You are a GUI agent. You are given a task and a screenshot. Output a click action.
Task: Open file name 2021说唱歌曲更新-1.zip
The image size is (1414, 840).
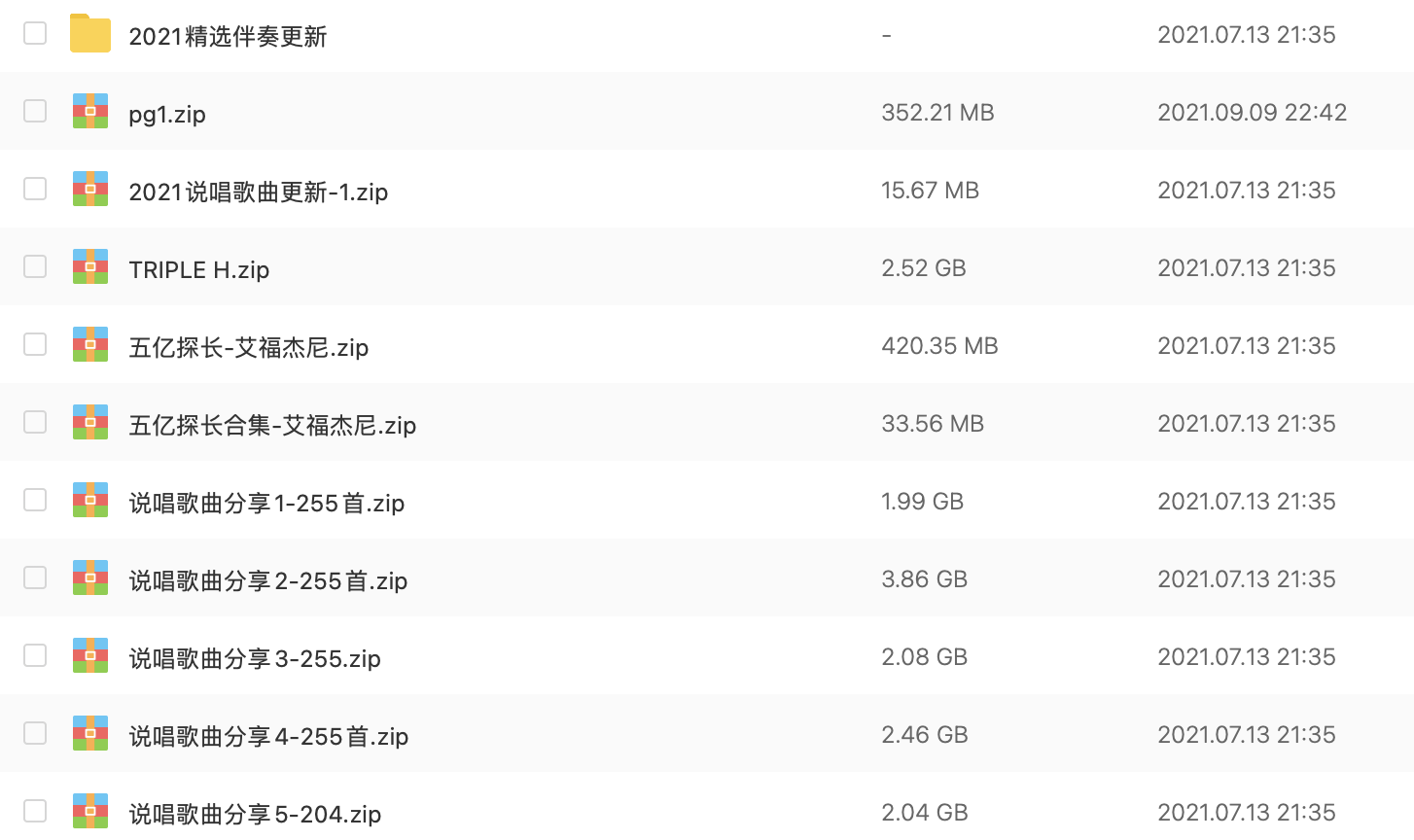[x=258, y=192]
